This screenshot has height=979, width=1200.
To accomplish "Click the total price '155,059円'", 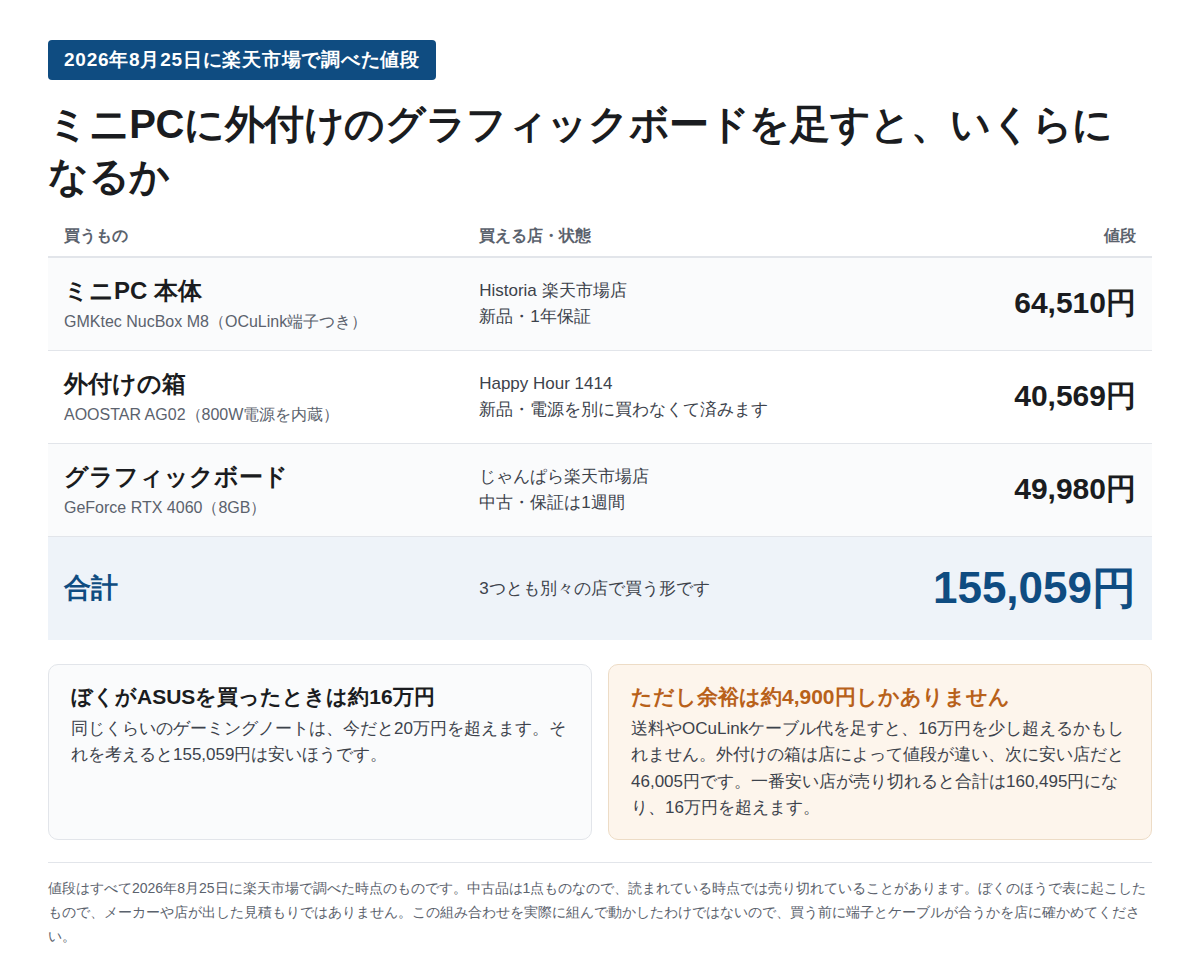I will tap(1034, 588).
